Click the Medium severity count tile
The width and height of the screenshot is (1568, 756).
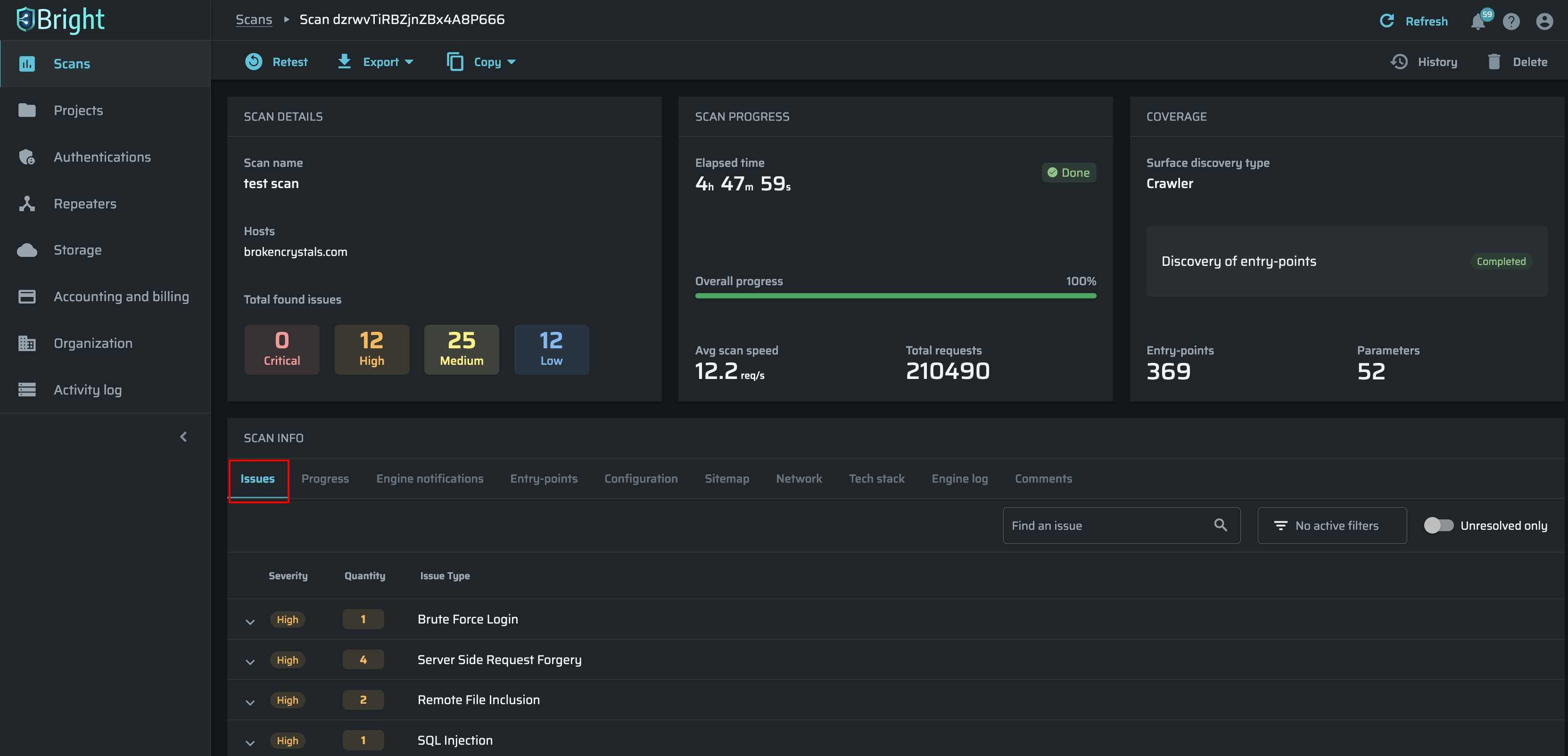click(x=462, y=349)
